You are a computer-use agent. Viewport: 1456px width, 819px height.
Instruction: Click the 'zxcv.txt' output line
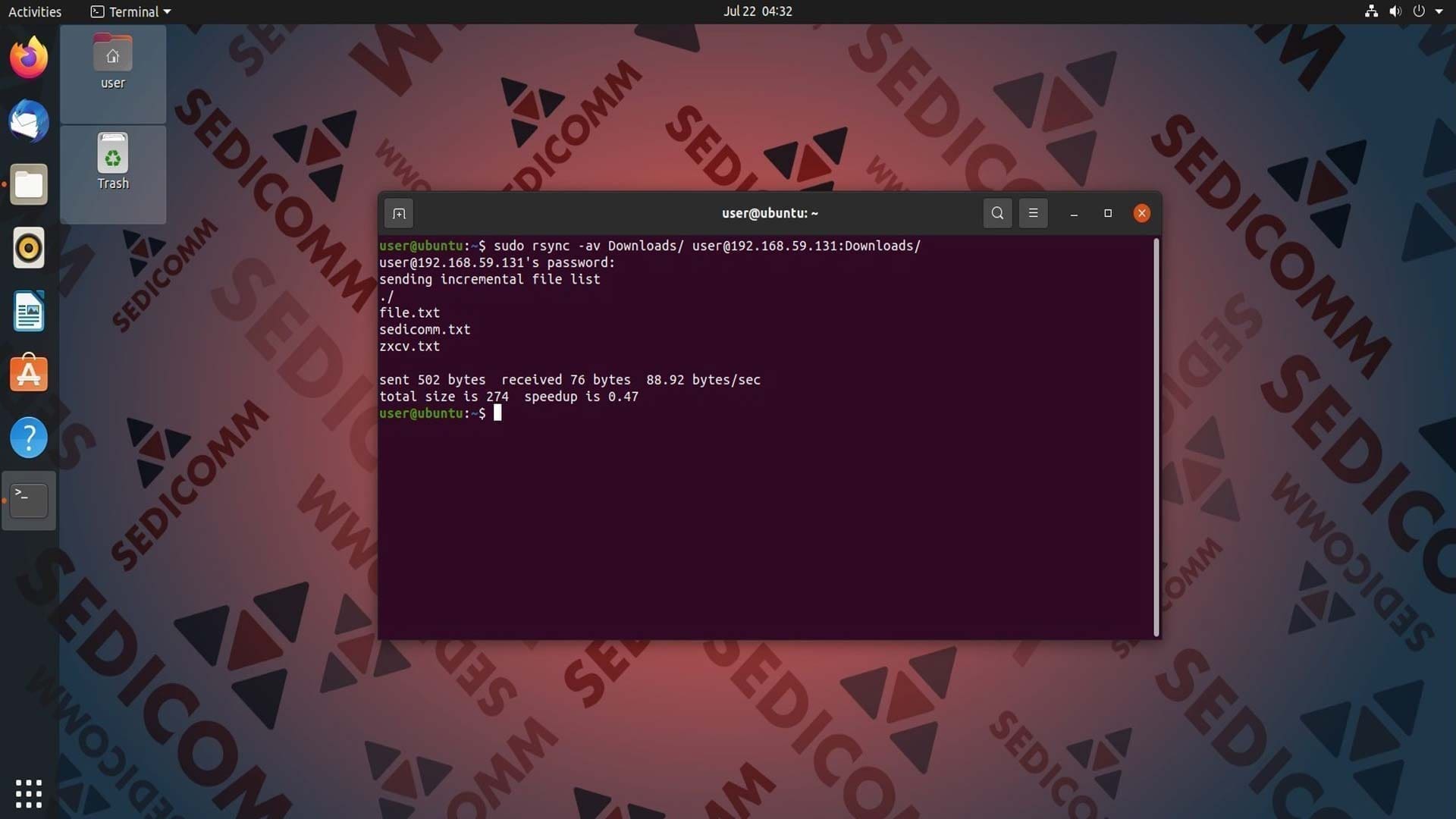(x=409, y=346)
